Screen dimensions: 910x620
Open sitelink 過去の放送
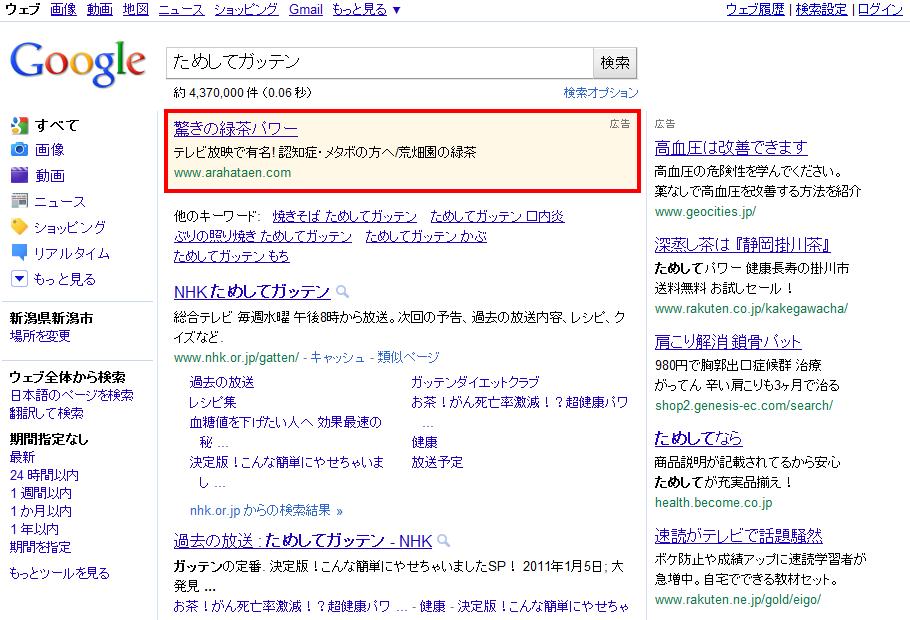pyautogui.click(x=222, y=382)
